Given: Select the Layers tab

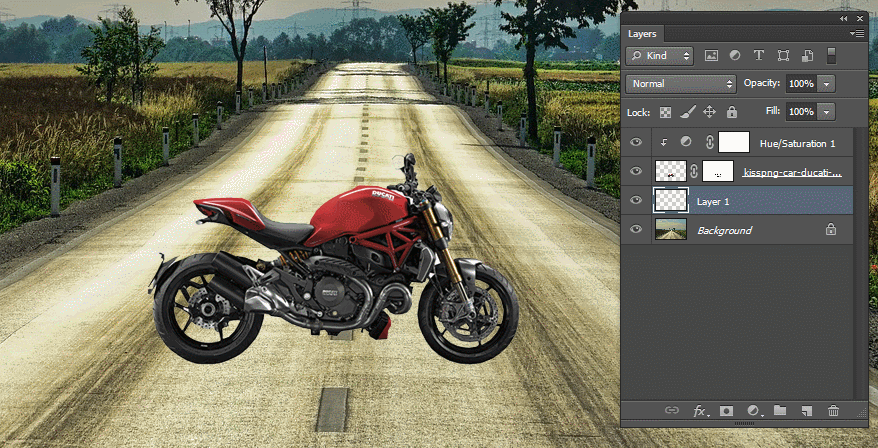Looking at the screenshot, I should click(x=642, y=34).
